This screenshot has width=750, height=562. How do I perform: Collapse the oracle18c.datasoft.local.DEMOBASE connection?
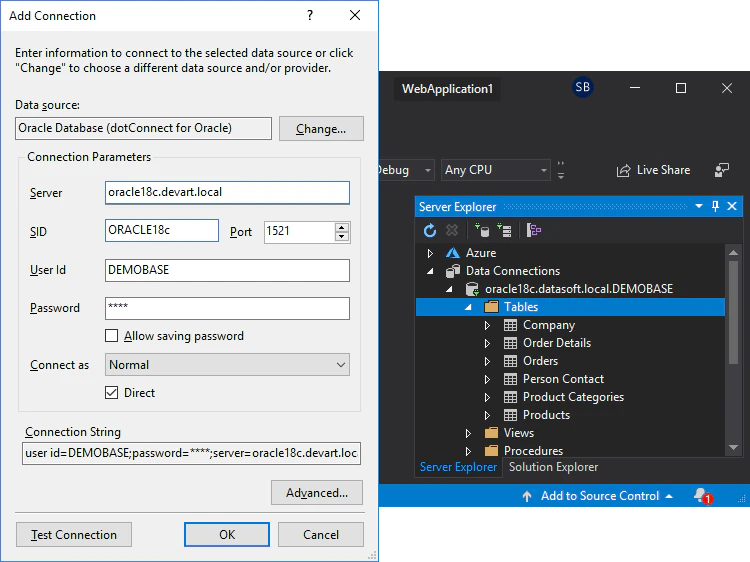coord(449,289)
